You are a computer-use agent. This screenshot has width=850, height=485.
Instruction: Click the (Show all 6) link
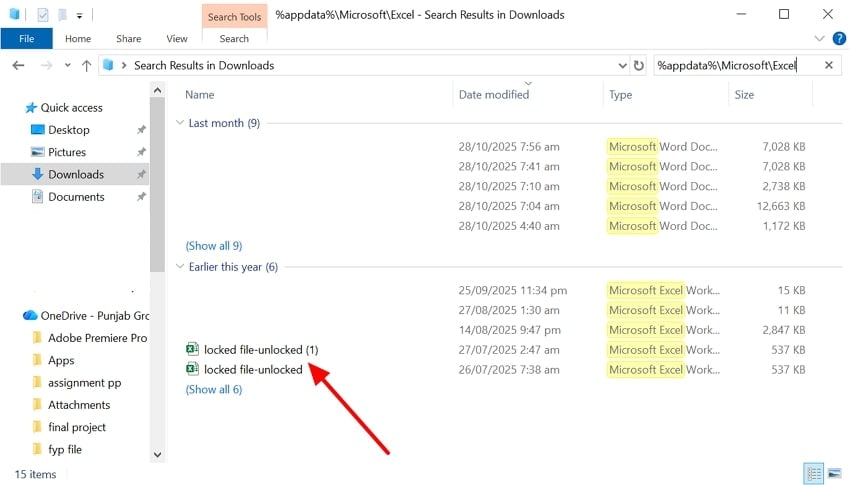pyautogui.click(x=214, y=389)
